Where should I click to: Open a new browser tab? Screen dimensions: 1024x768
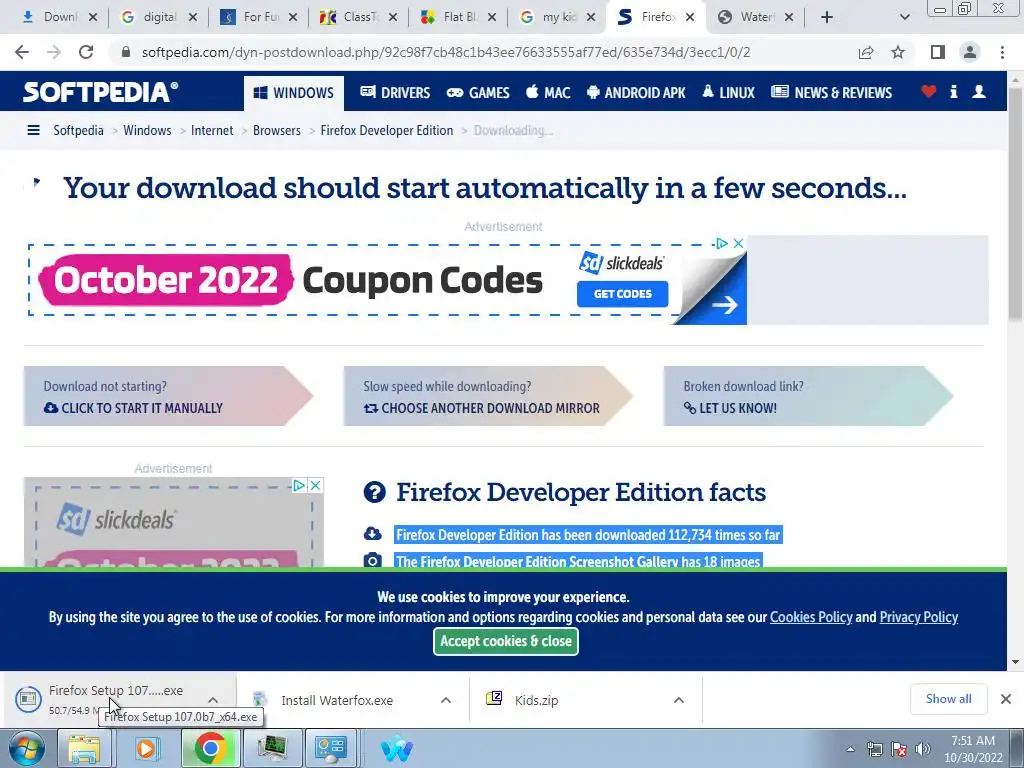[x=827, y=17]
